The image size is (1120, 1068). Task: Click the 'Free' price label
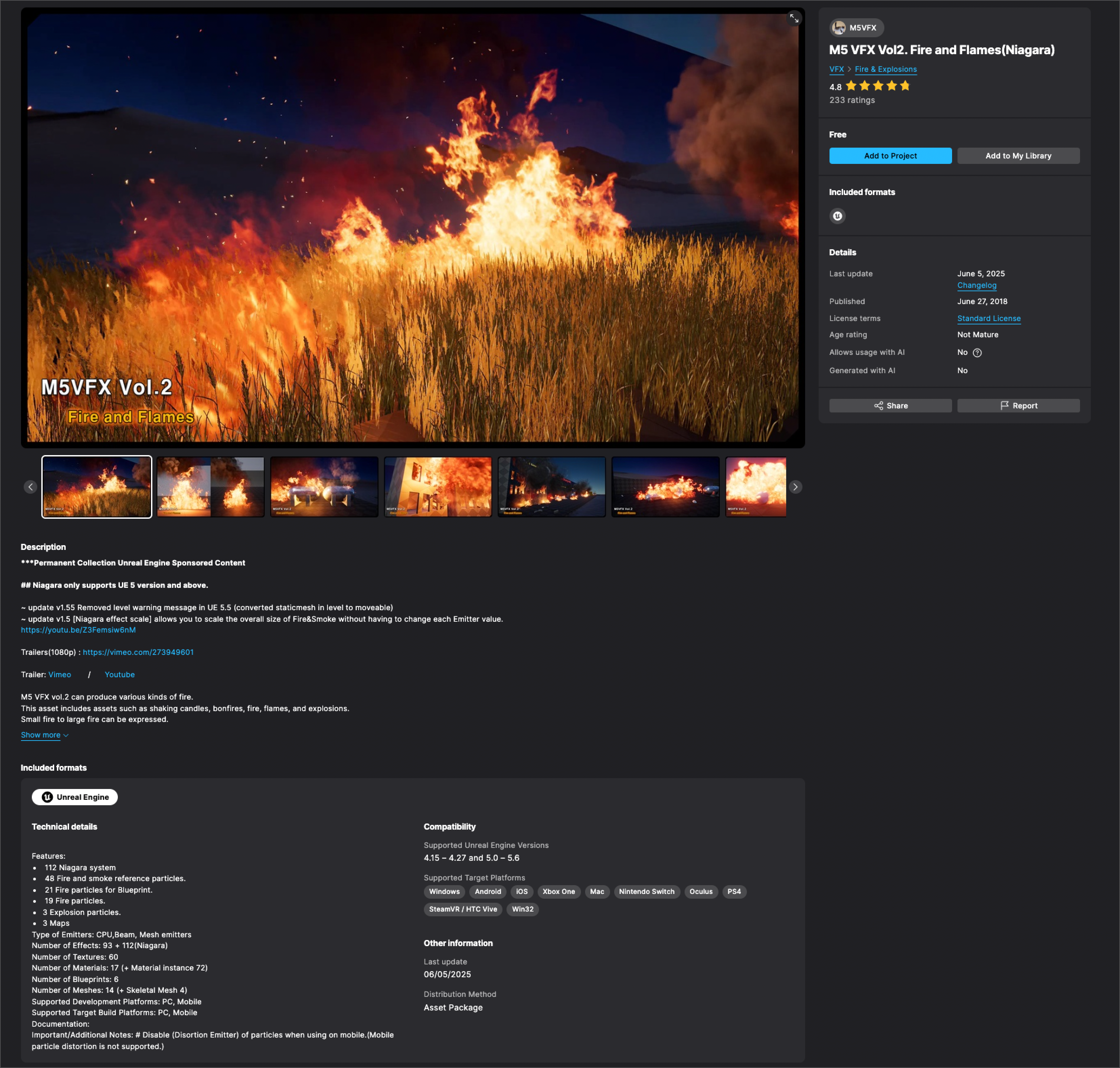pyautogui.click(x=838, y=134)
